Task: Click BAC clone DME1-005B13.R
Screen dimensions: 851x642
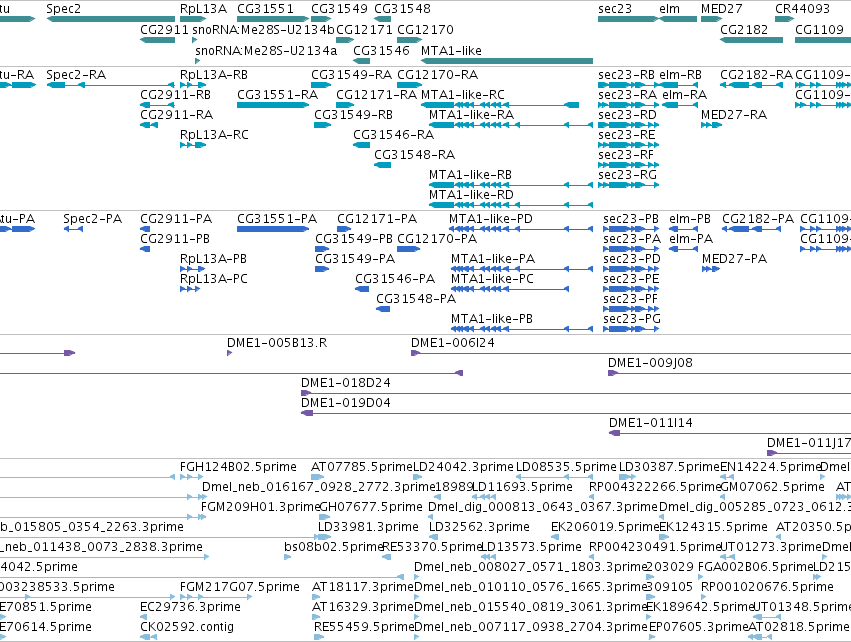Action: coord(230,353)
